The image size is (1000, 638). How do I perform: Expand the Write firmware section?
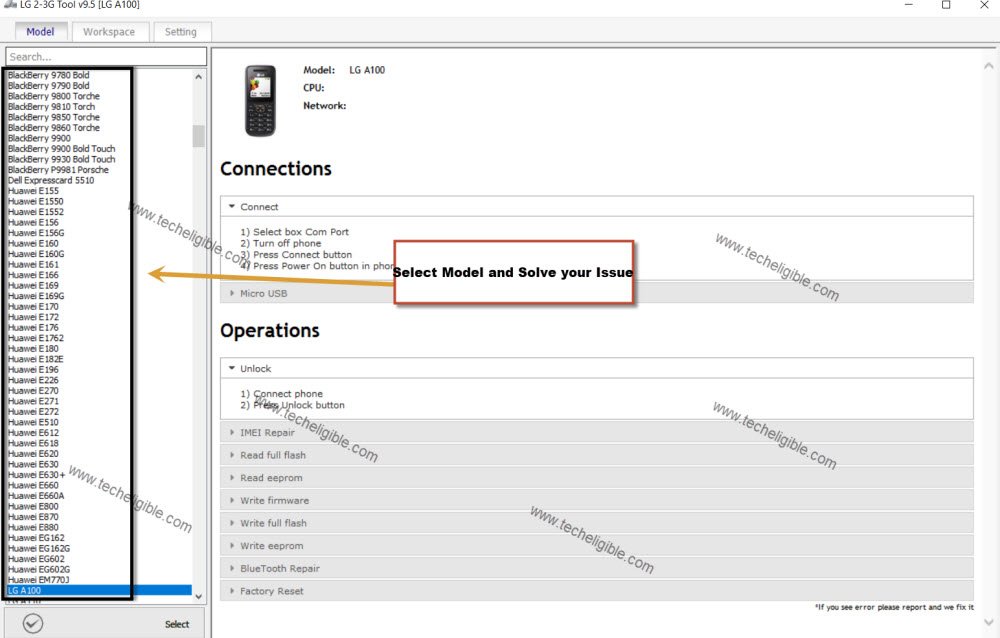(x=596, y=501)
